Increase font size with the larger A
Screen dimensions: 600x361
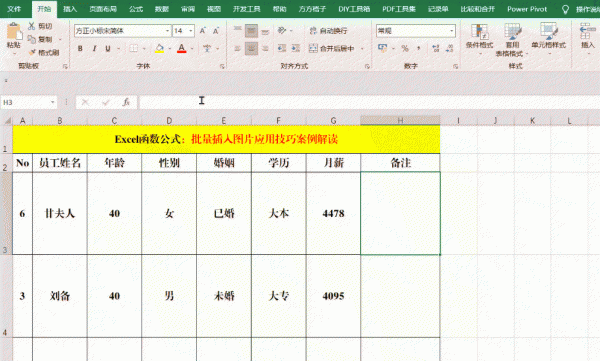coord(203,31)
